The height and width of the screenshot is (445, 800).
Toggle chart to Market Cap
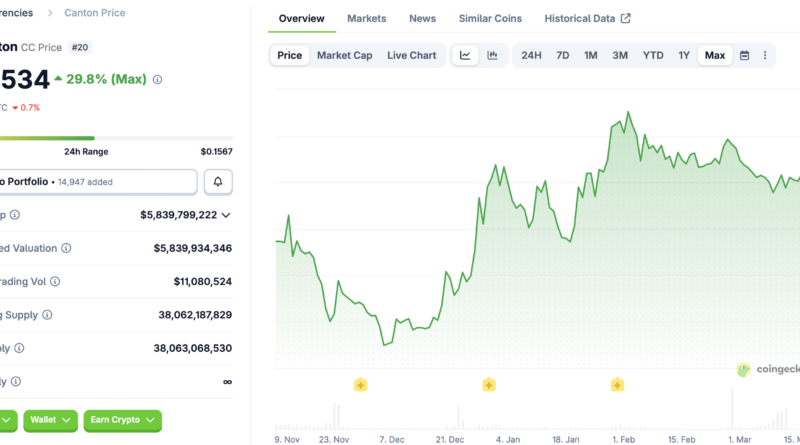click(x=344, y=56)
